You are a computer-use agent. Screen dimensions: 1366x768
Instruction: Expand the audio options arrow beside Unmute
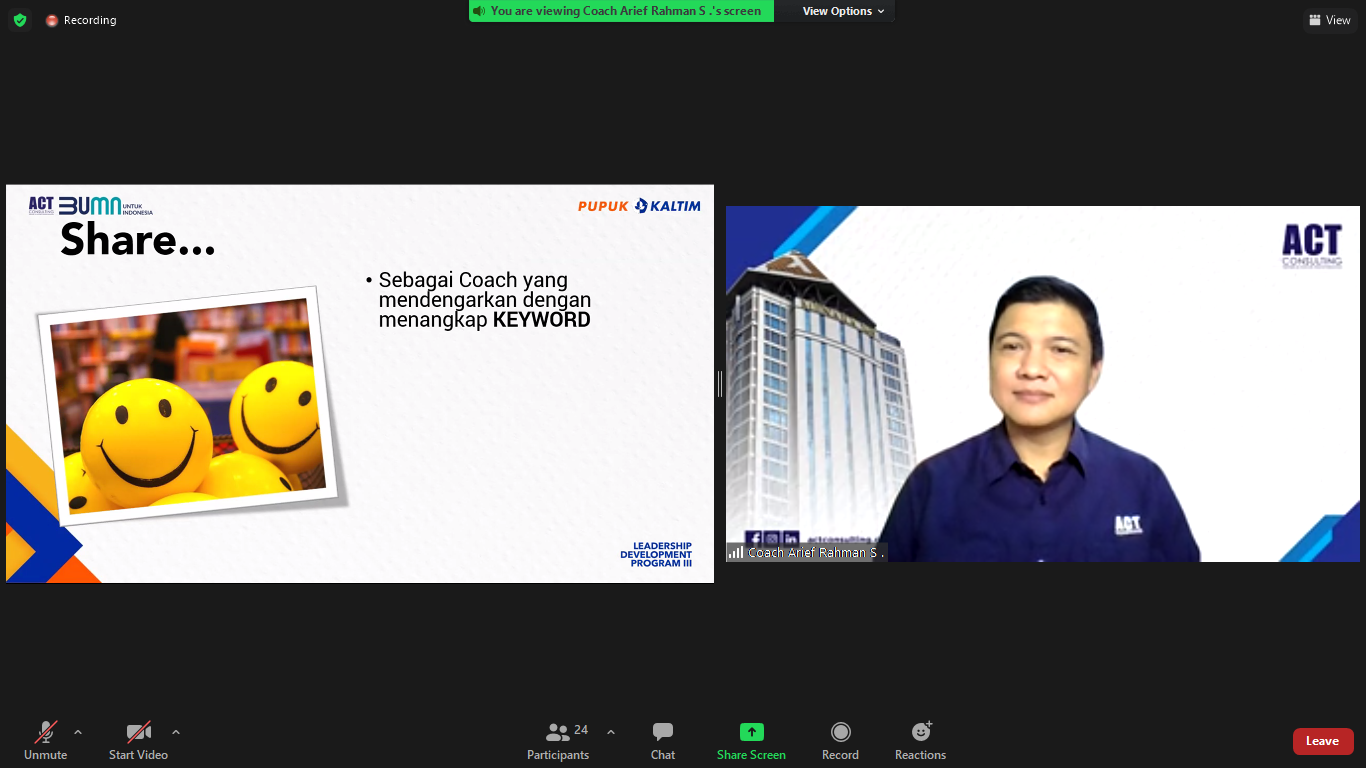tap(78, 732)
